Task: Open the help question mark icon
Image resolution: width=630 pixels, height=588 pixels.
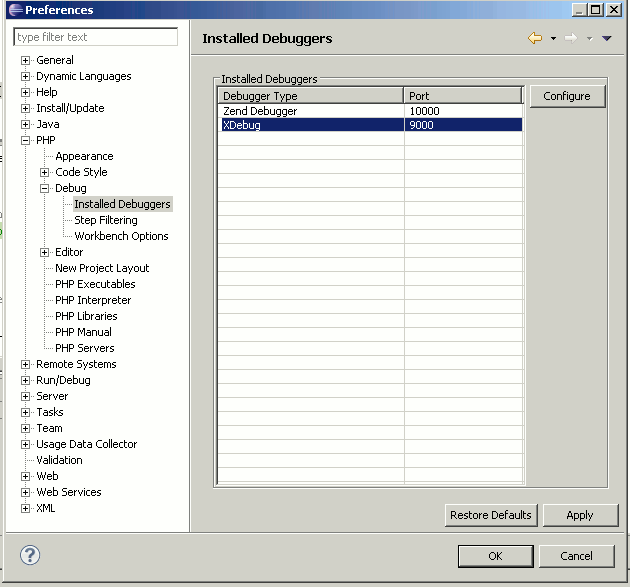Action: click(30, 555)
